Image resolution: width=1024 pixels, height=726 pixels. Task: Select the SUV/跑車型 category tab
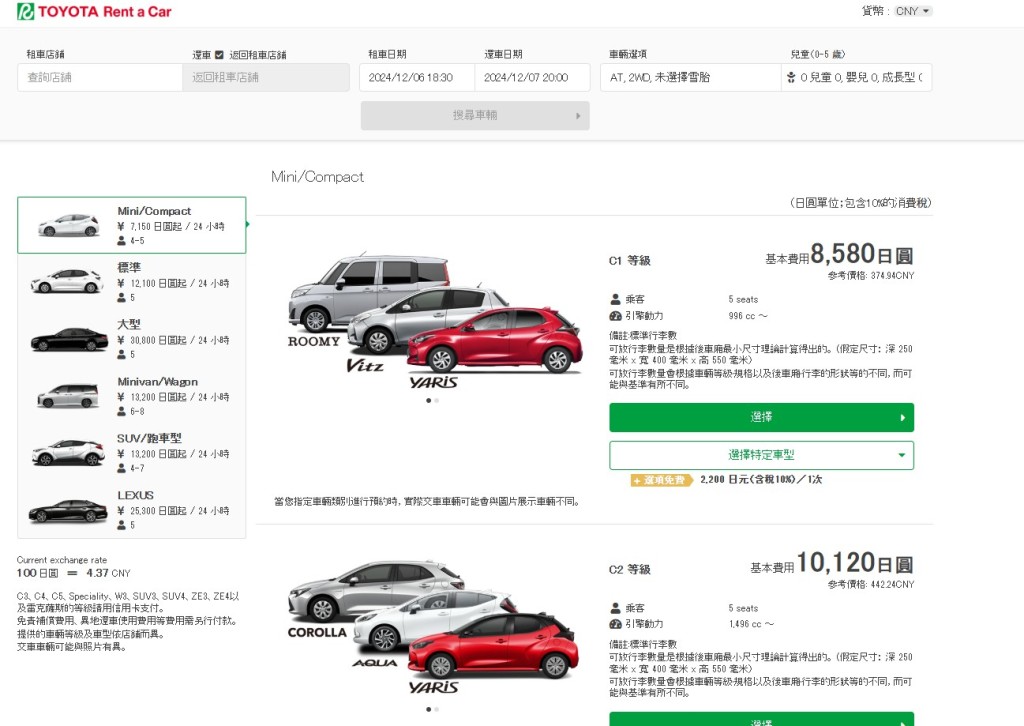[x=132, y=452]
